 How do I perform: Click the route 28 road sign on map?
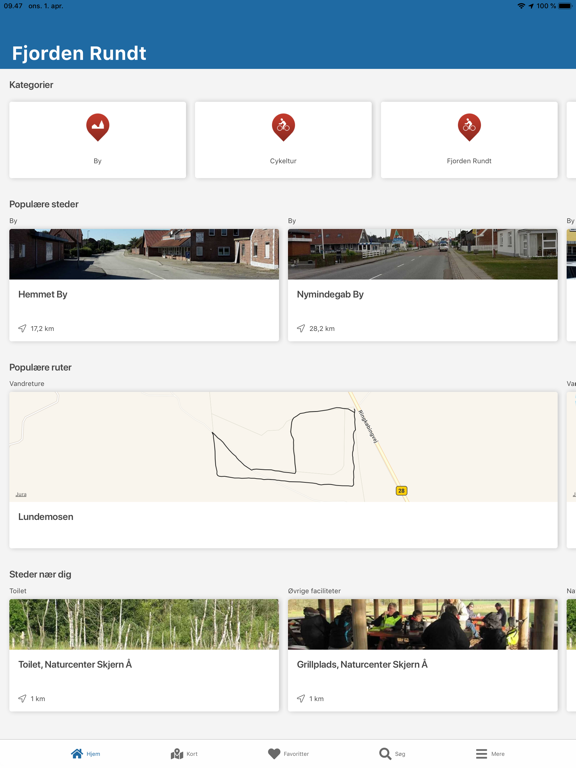tap(401, 490)
